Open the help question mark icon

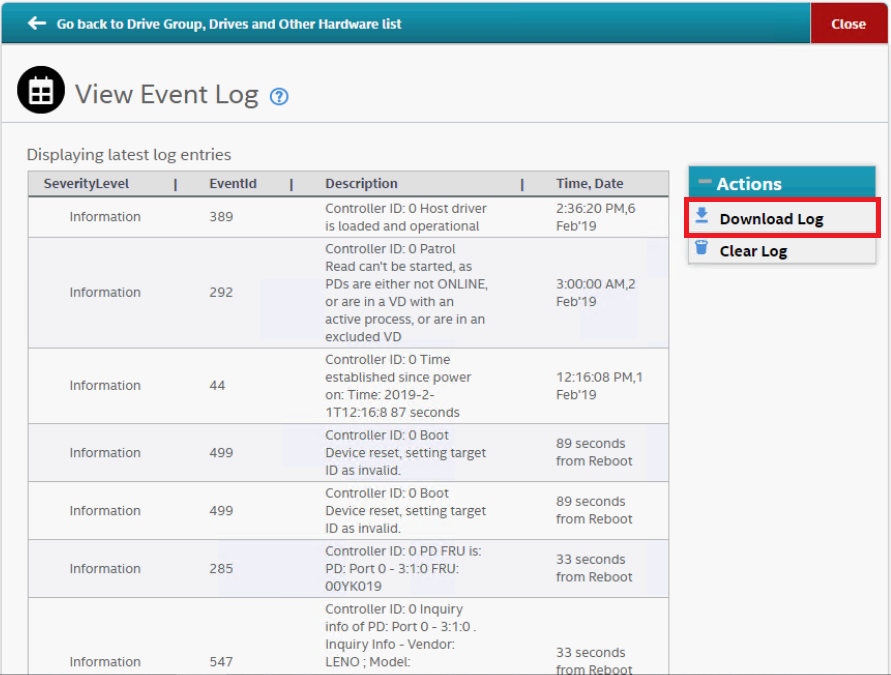(x=279, y=97)
